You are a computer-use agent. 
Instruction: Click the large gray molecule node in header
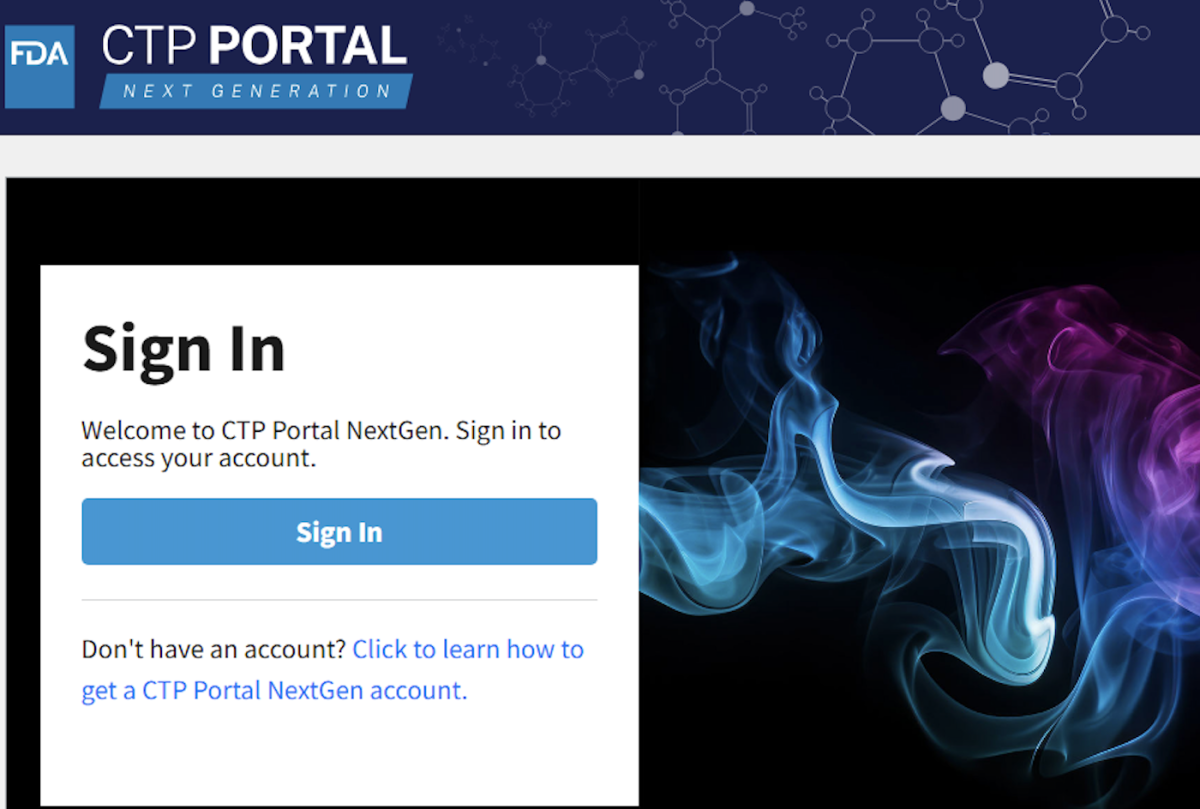coord(995,75)
